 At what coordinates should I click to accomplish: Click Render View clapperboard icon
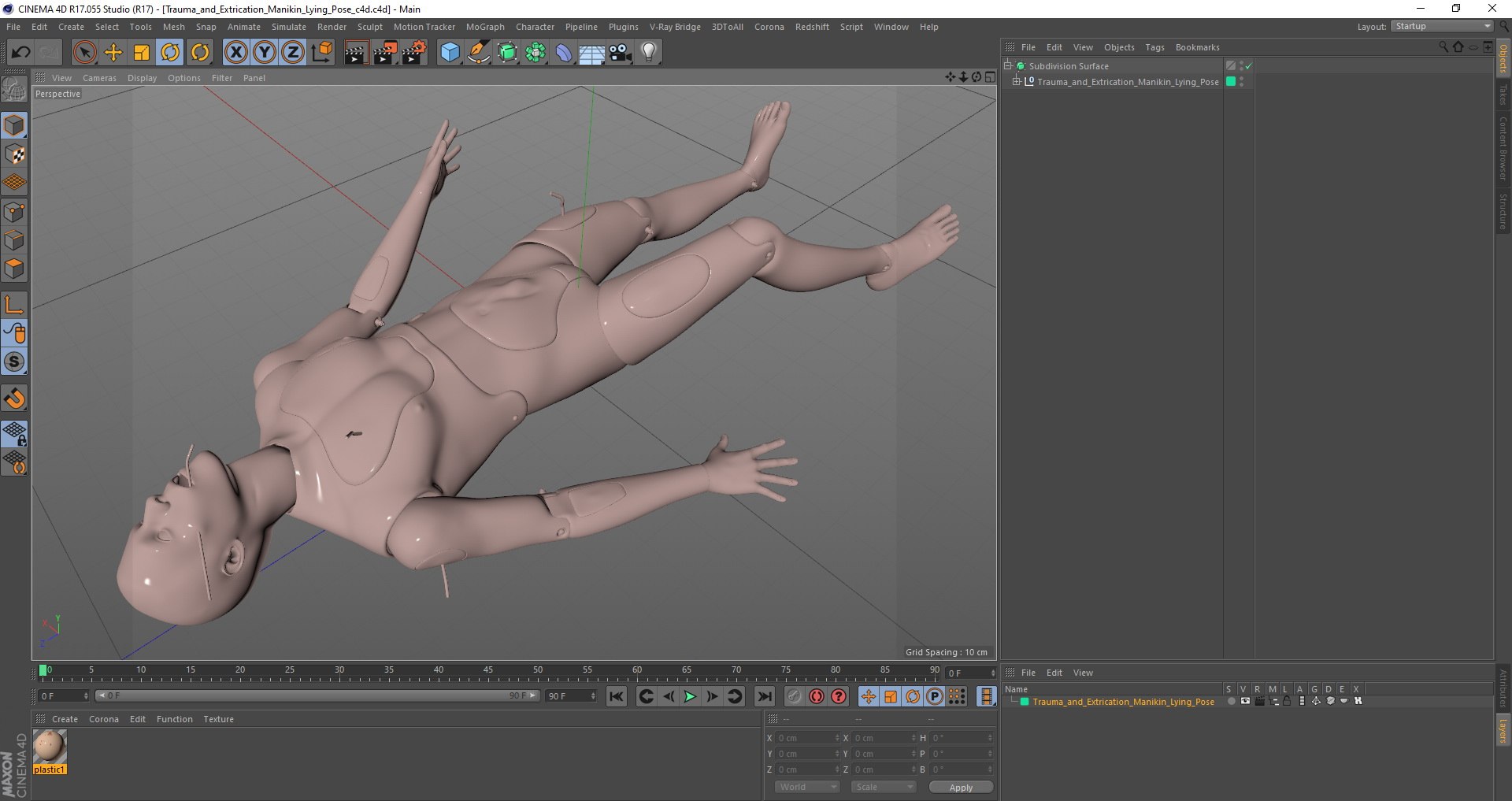tap(356, 53)
